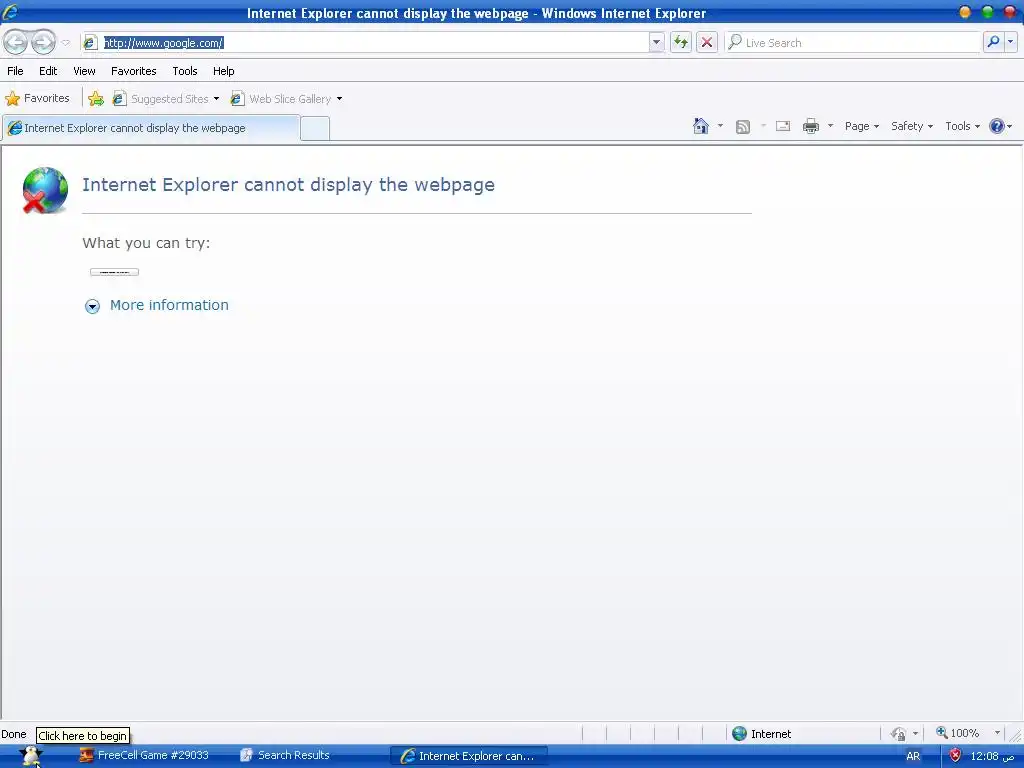Expand the Web Slice Gallery dropdown arrow

click(339, 99)
